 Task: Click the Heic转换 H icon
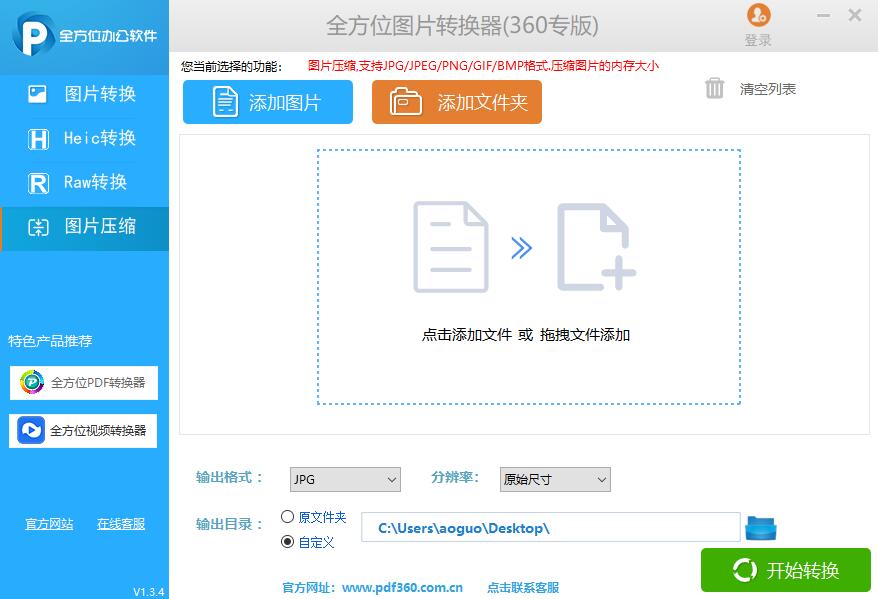tap(38, 139)
